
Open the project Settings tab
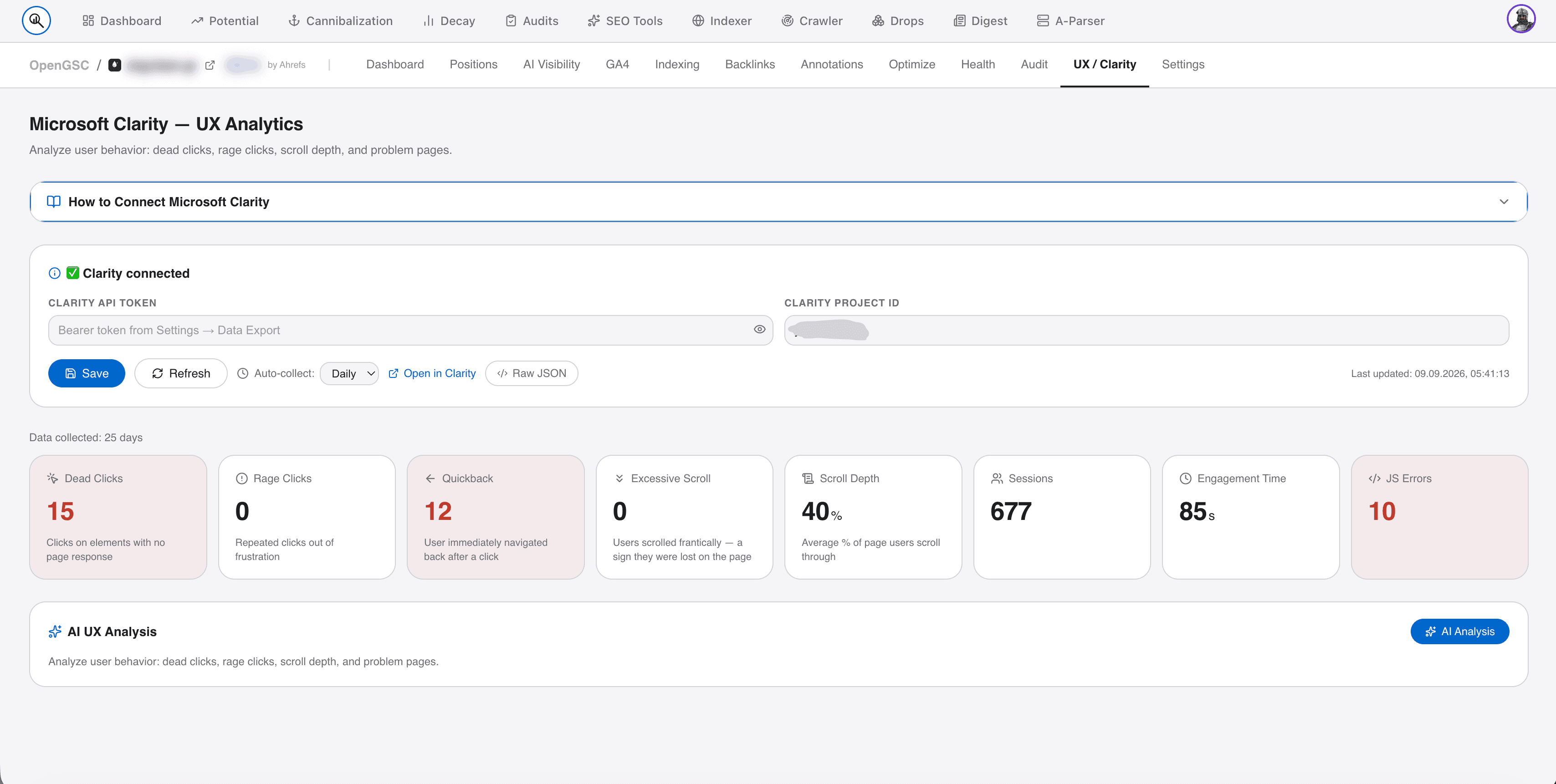pyautogui.click(x=1182, y=65)
